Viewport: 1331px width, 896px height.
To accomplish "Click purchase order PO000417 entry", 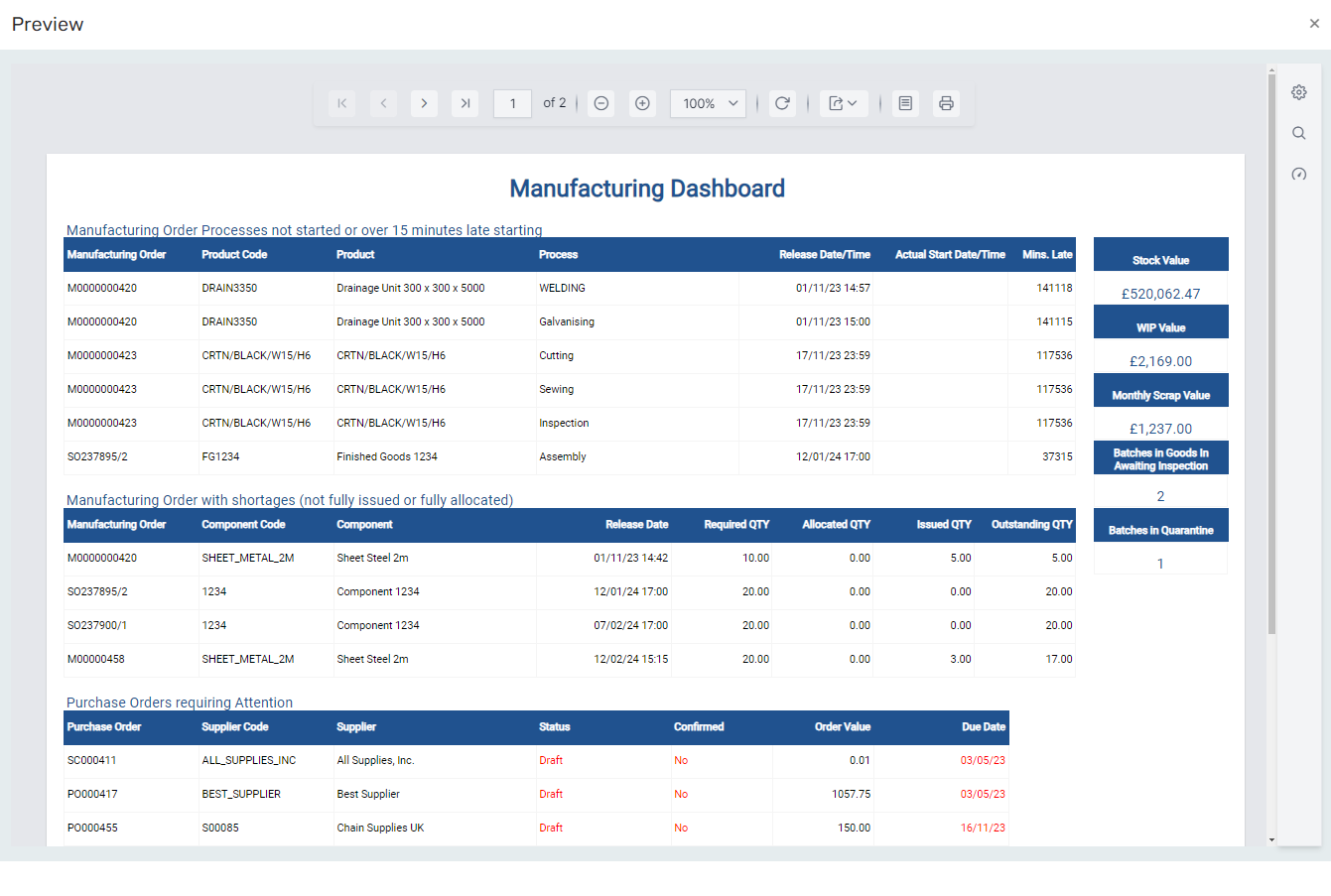I will click(92, 794).
